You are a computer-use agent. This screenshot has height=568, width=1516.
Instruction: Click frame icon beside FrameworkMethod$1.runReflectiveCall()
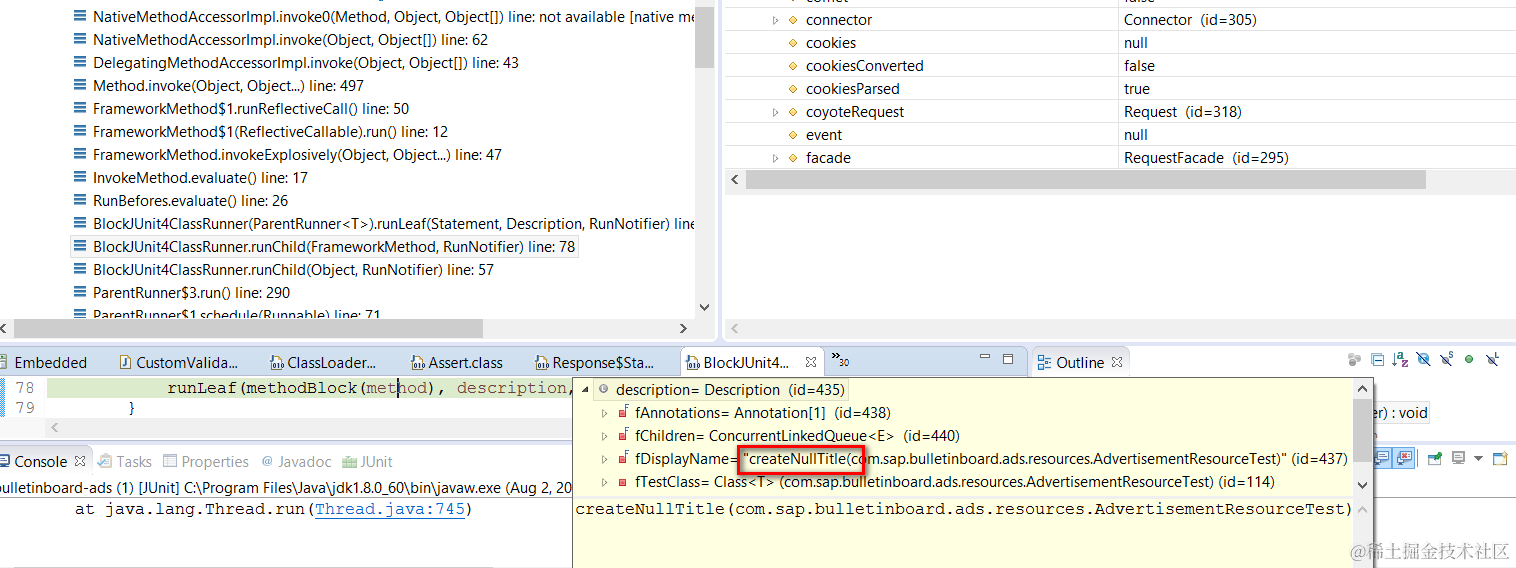(80, 109)
